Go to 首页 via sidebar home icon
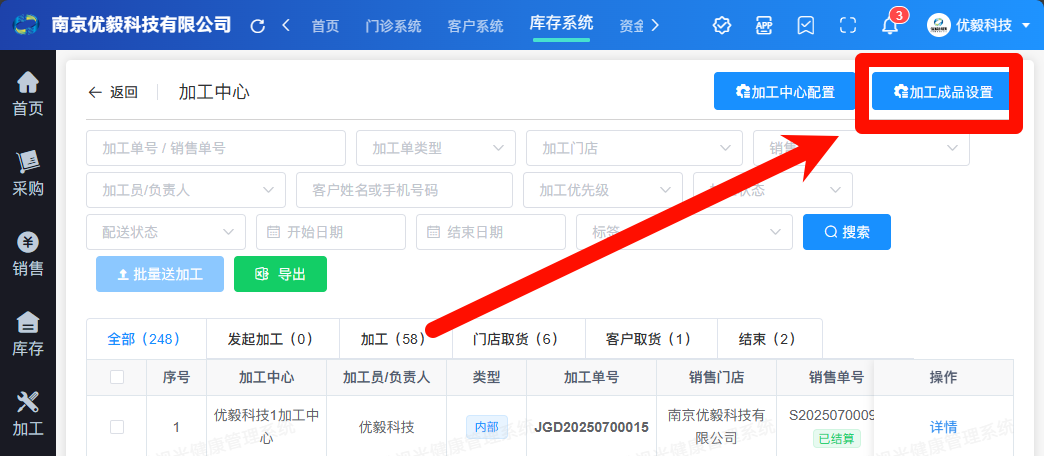 tap(28, 94)
